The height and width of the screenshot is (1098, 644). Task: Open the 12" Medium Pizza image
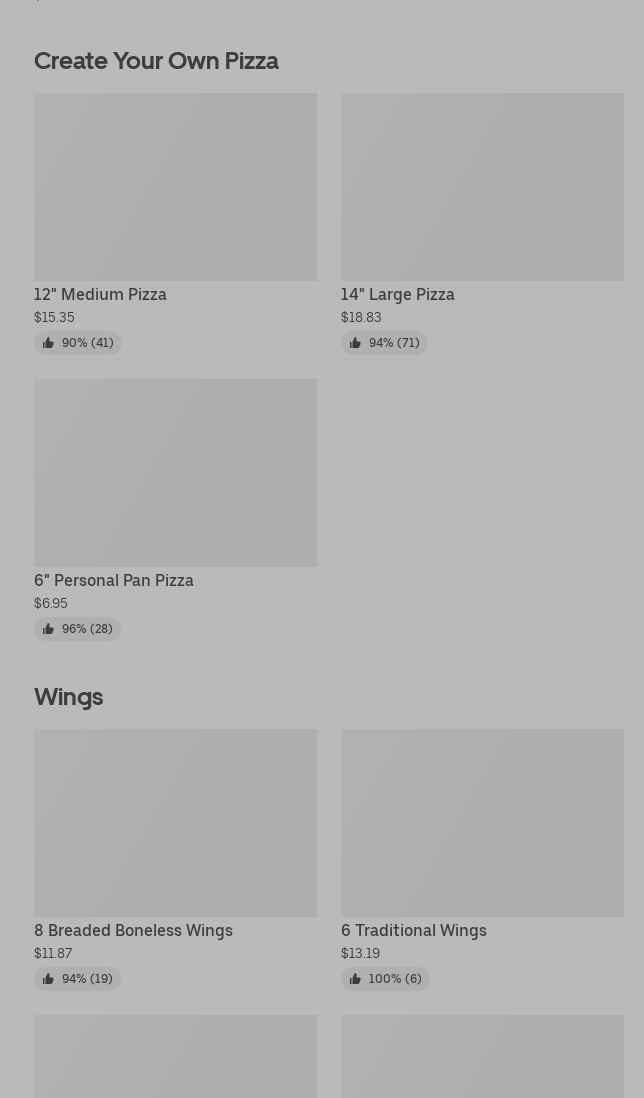176,187
